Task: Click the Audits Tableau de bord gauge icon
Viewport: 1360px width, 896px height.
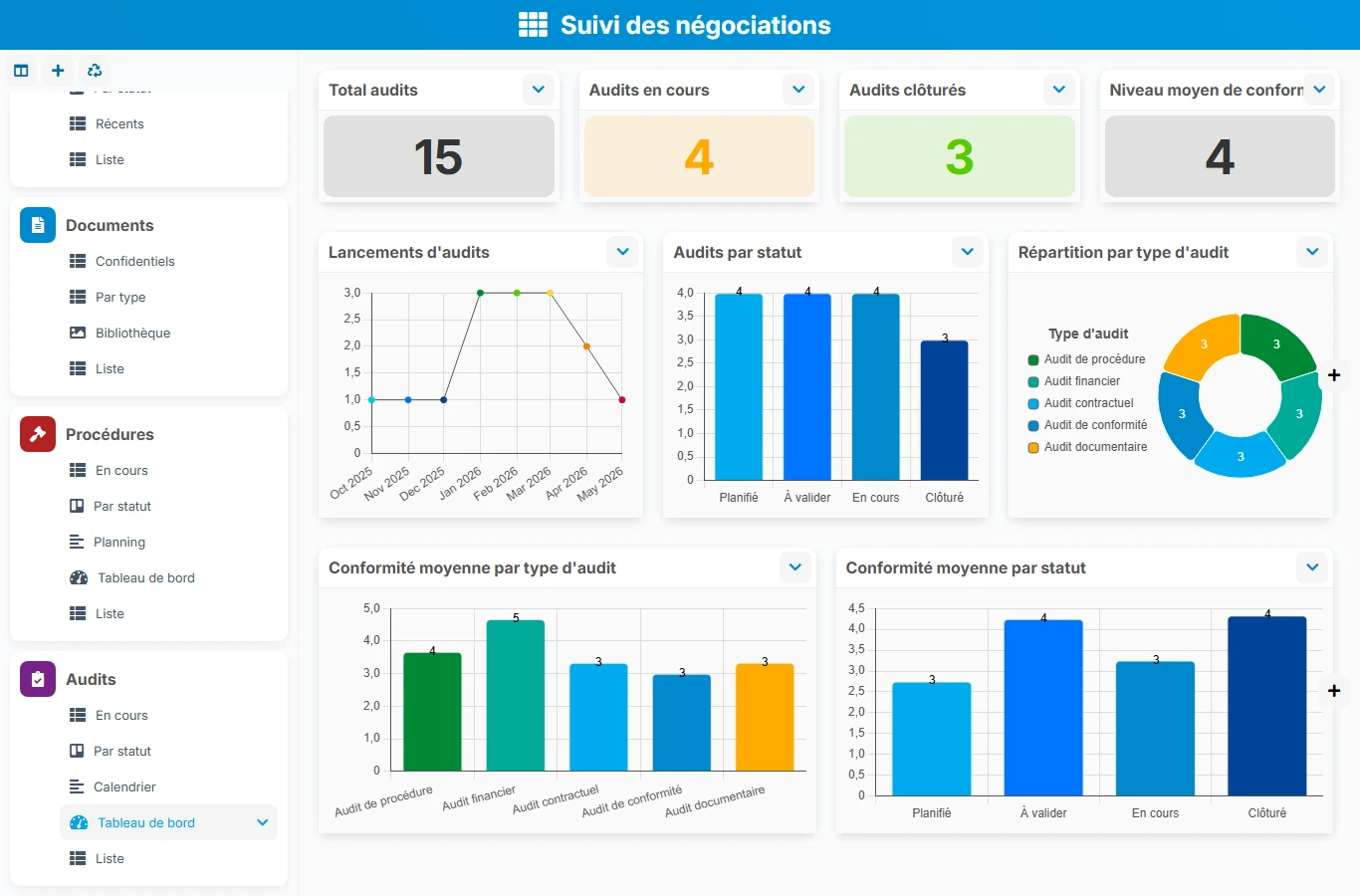Action: point(79,822)
